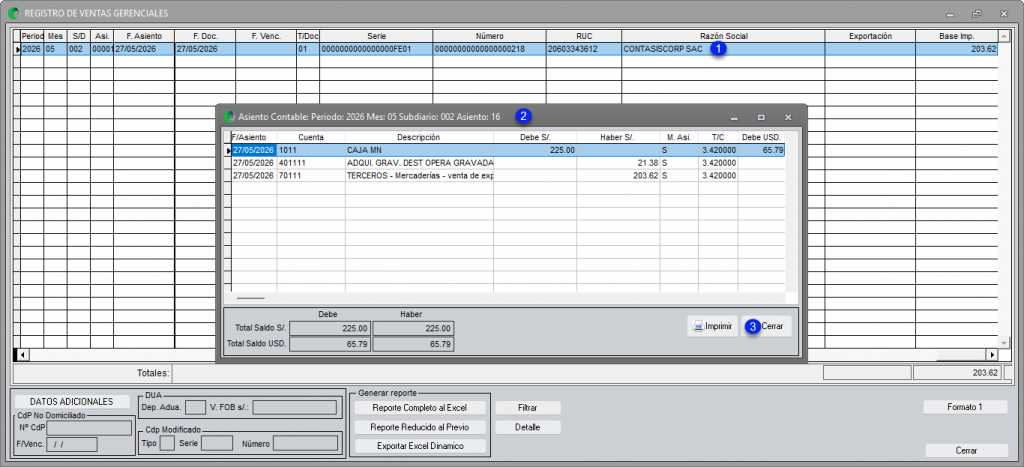Viewport: 1024px width, 467px height.
Task: Click the Asiento grid horizontal scrollbar thumb
Action: click(251, 298)
